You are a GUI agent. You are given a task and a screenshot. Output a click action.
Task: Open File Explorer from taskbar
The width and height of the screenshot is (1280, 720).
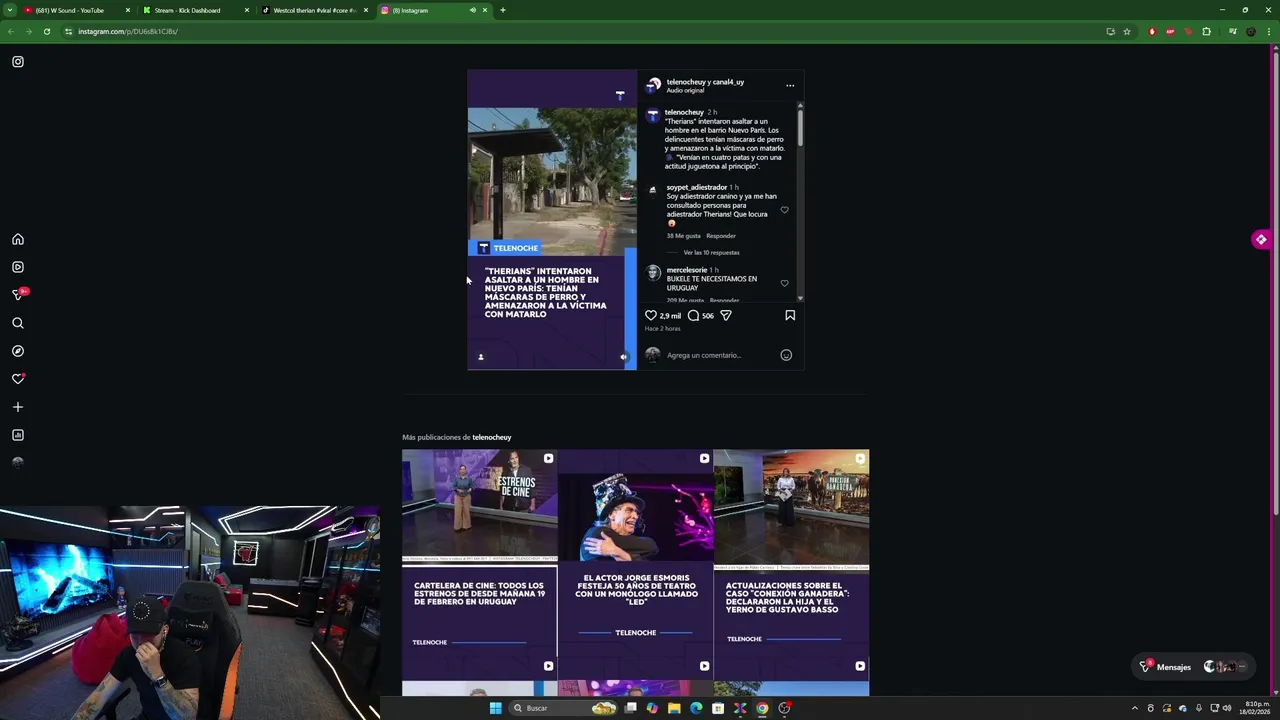(674, 708)
